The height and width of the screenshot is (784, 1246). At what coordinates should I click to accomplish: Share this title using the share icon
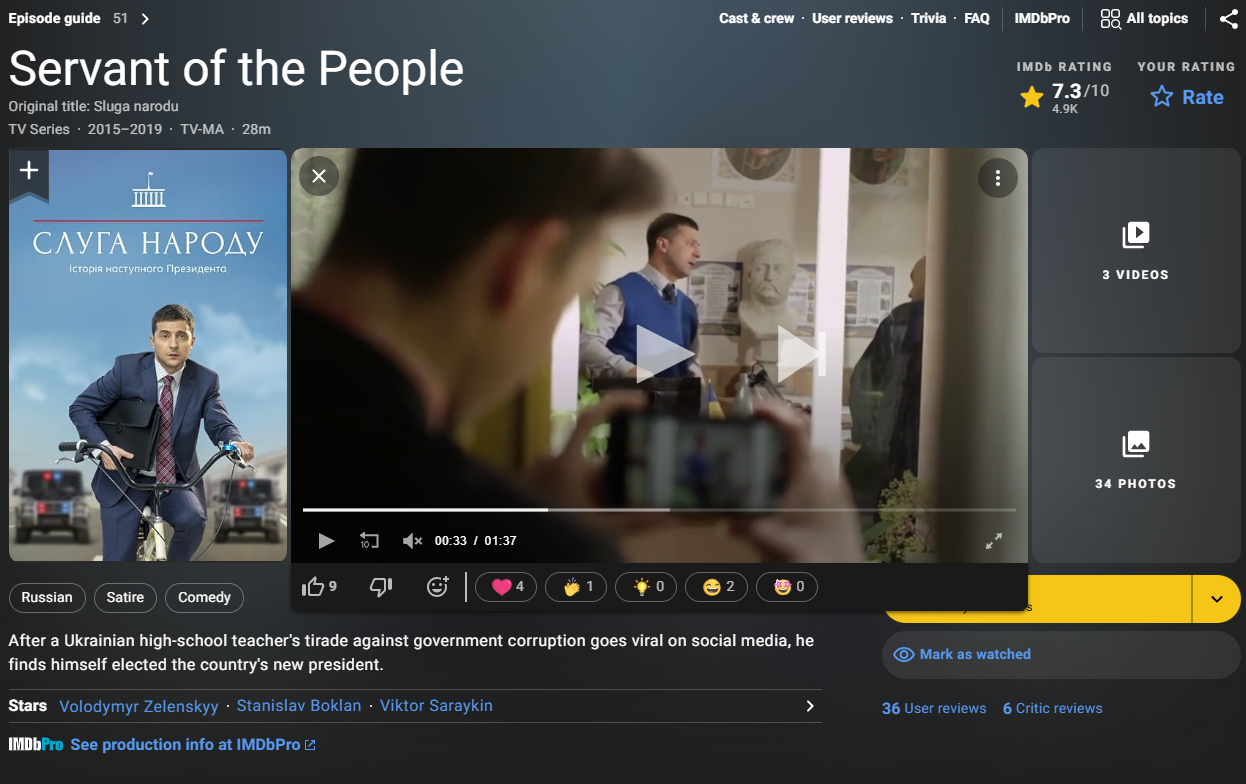click(x=1229, y=19)
